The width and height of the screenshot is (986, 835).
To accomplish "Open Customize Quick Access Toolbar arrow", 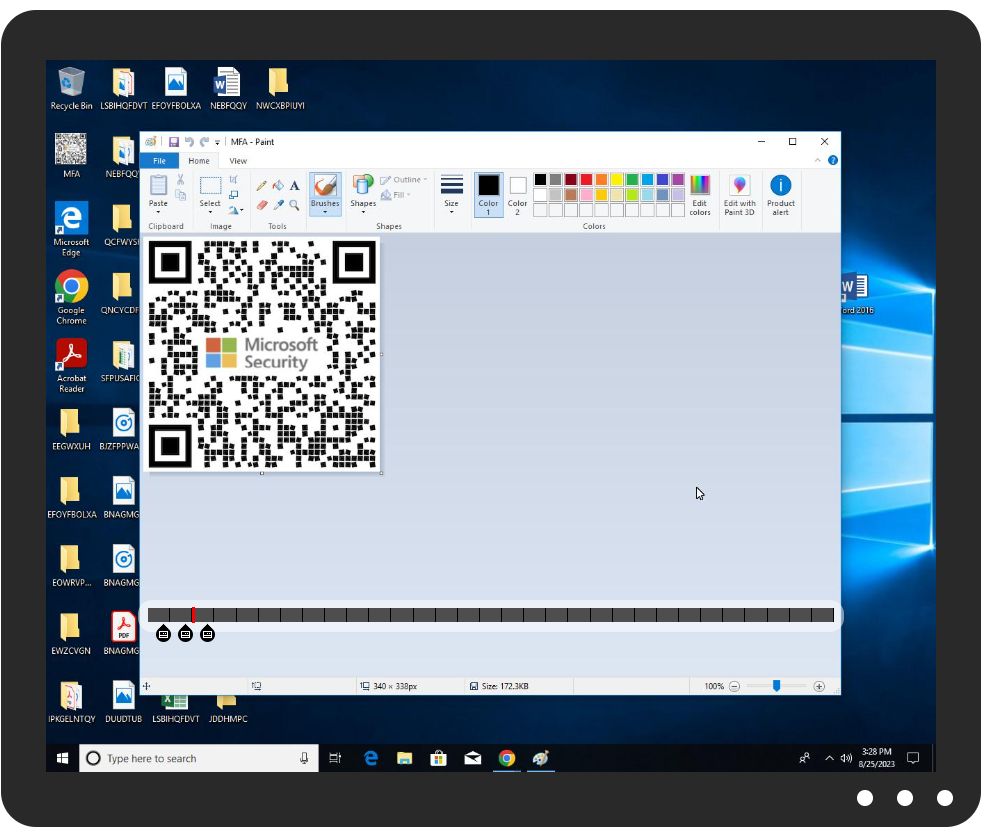I will click(x=218, y=143).
